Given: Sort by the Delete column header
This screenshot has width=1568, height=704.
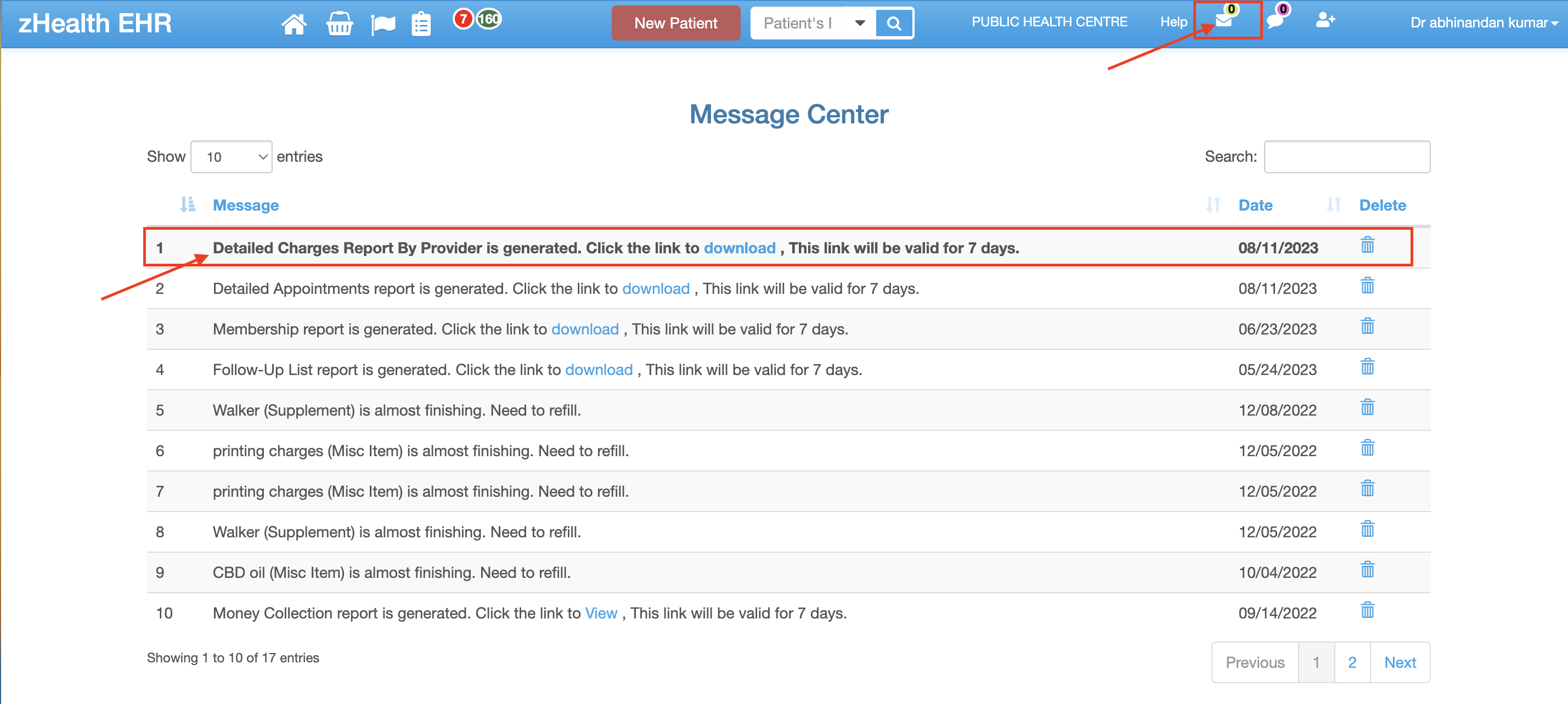Looking at the screenshot, I should pos(1383,205).
